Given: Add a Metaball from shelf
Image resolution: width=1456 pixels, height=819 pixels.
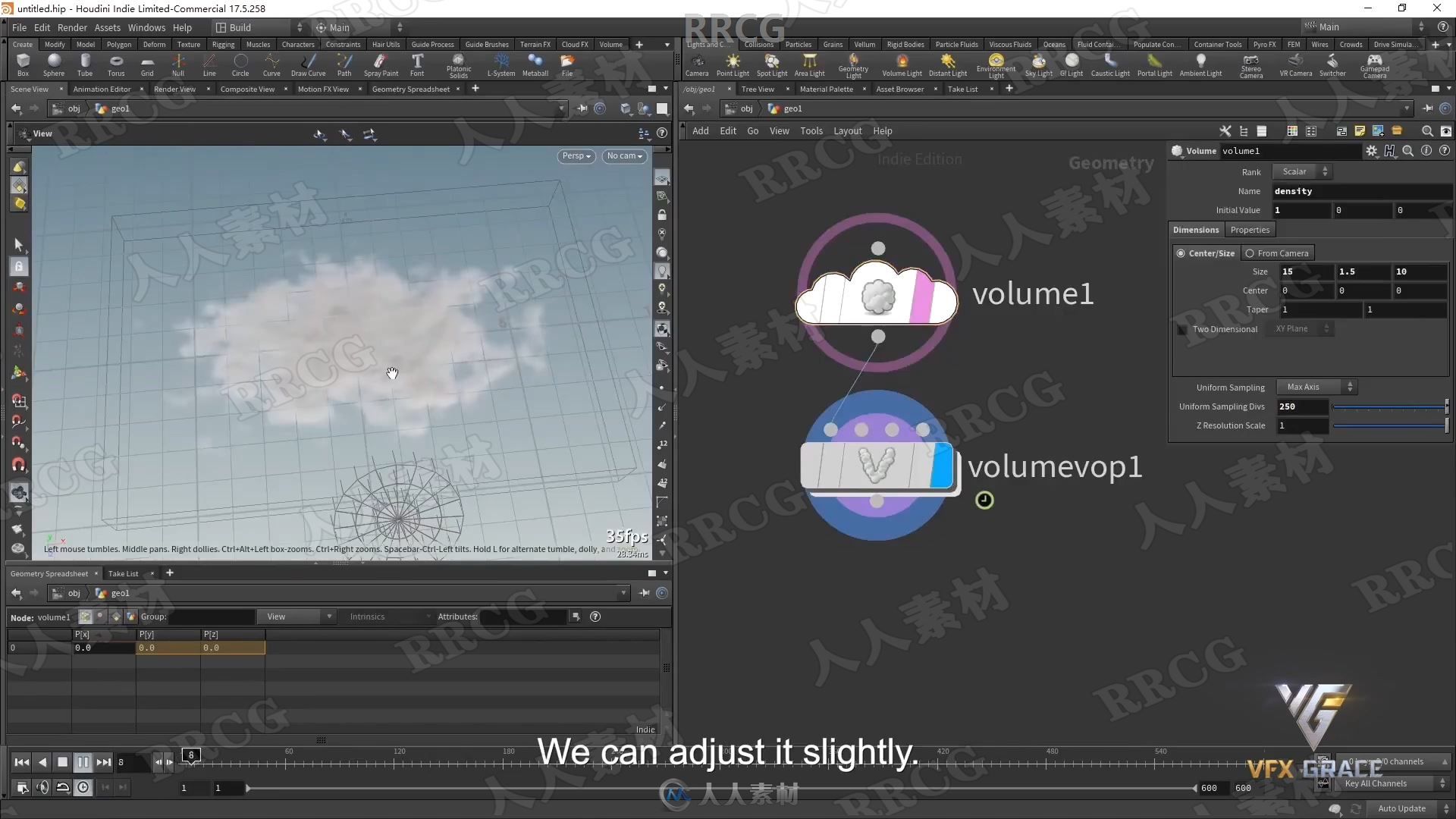Looking at the screenshot, I should click(x=535, y=64).
